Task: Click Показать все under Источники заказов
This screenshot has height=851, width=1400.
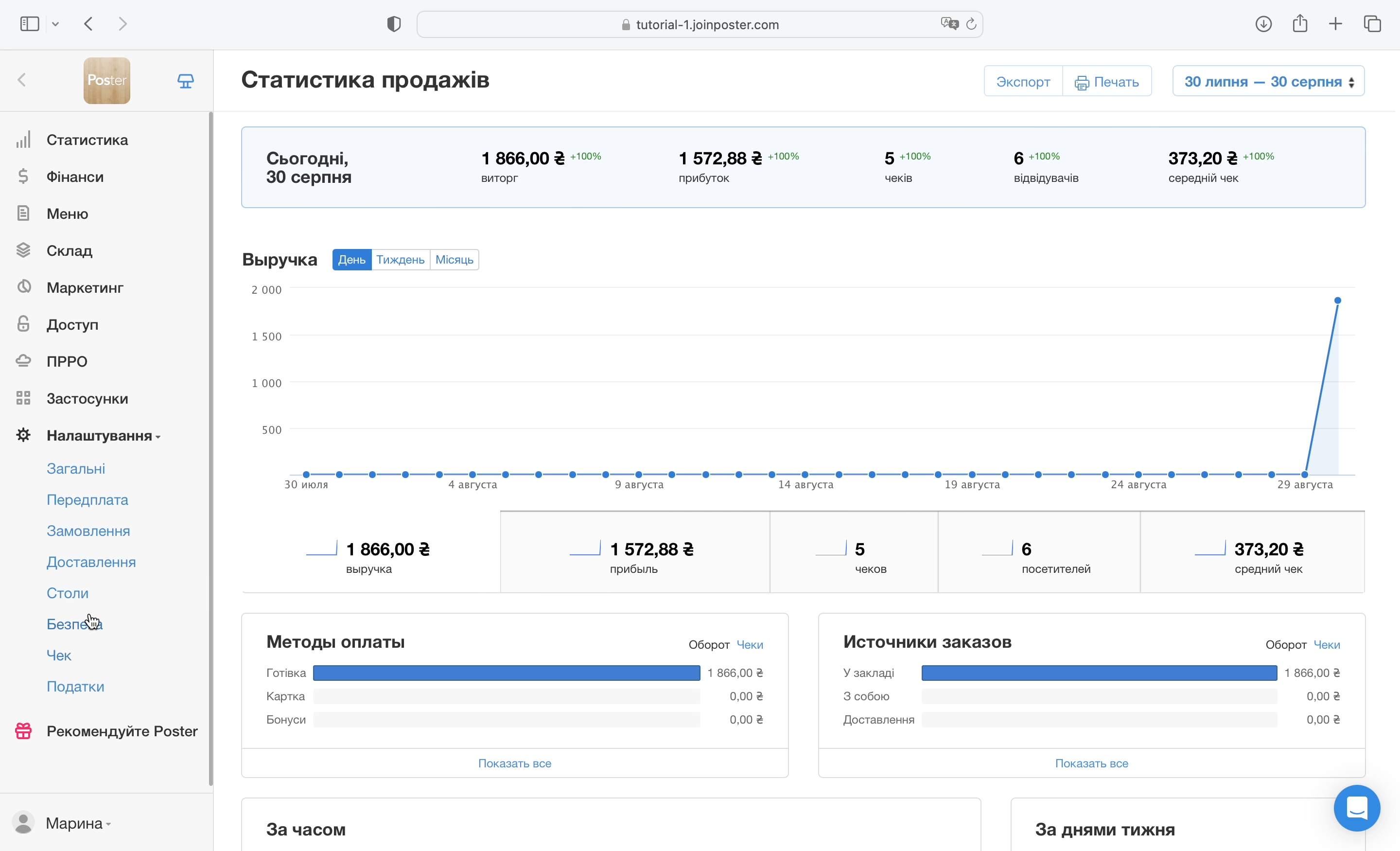Action: 1091,763
